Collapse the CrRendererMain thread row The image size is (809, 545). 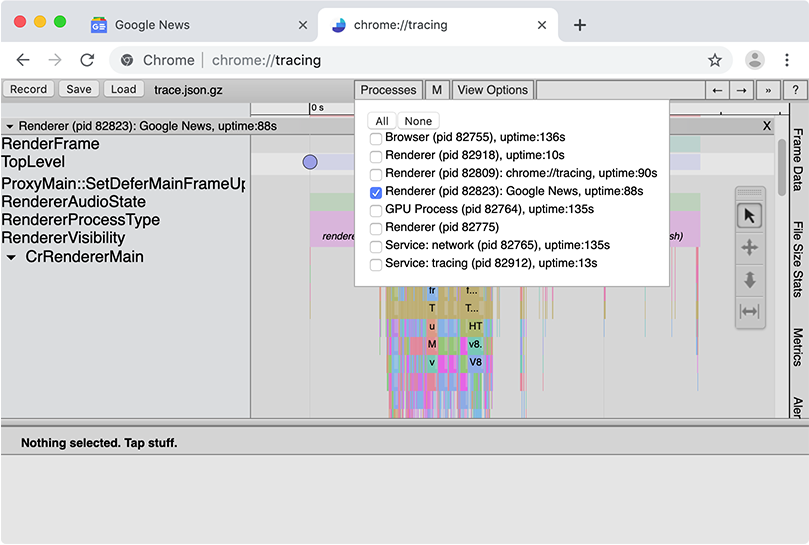[x=11, y=258]
